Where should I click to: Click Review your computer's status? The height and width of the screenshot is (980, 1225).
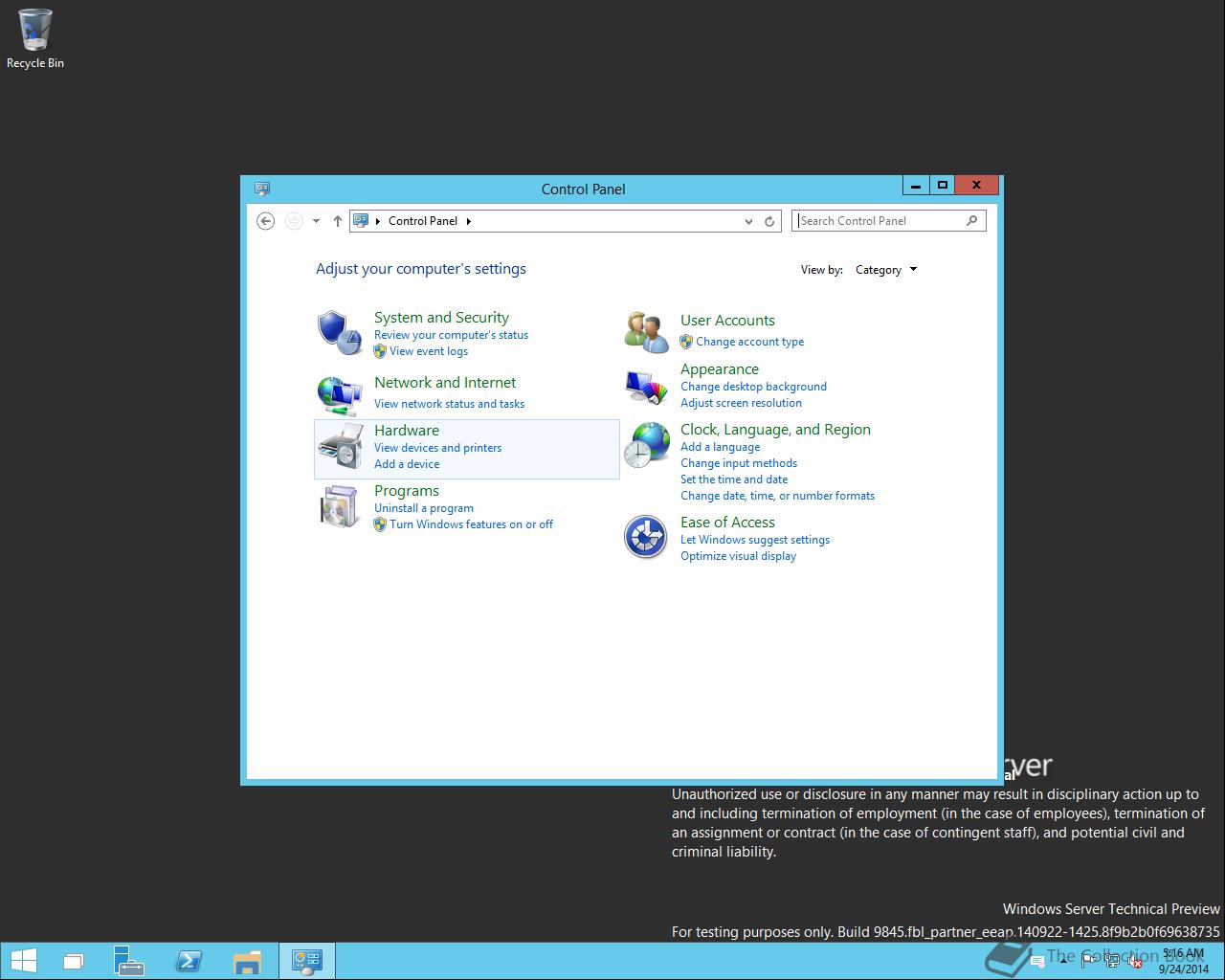click(x=451, y=335)
